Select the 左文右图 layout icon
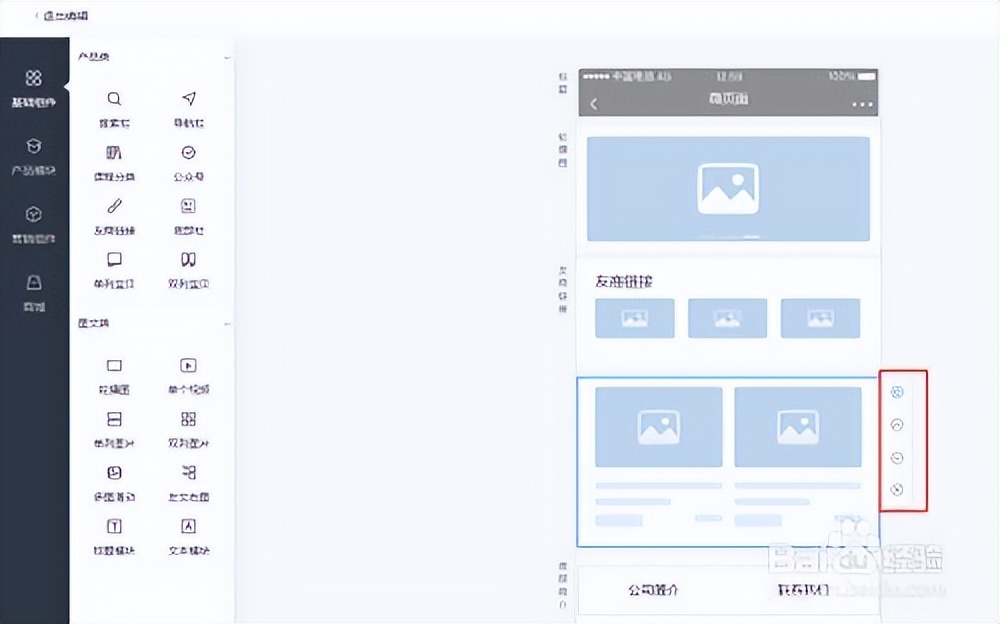This screenshot has height=624, width=1000. pyautogui.click(x=187, y=473)
